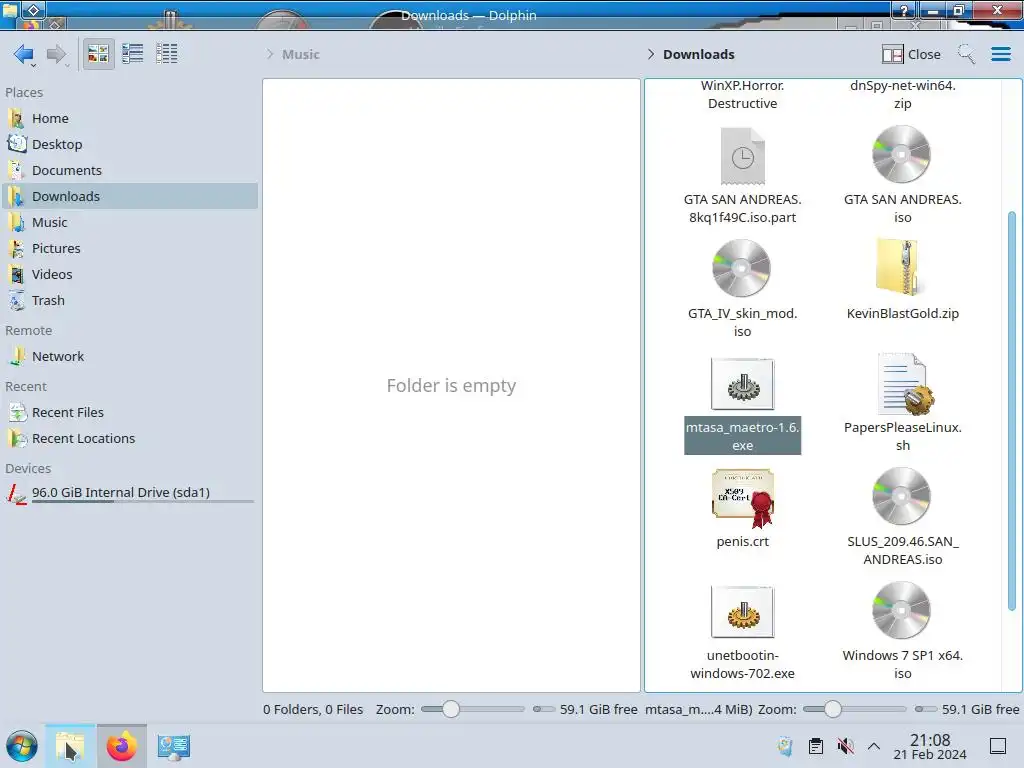Click the Downloads breadcrumb label

[699, 54]
